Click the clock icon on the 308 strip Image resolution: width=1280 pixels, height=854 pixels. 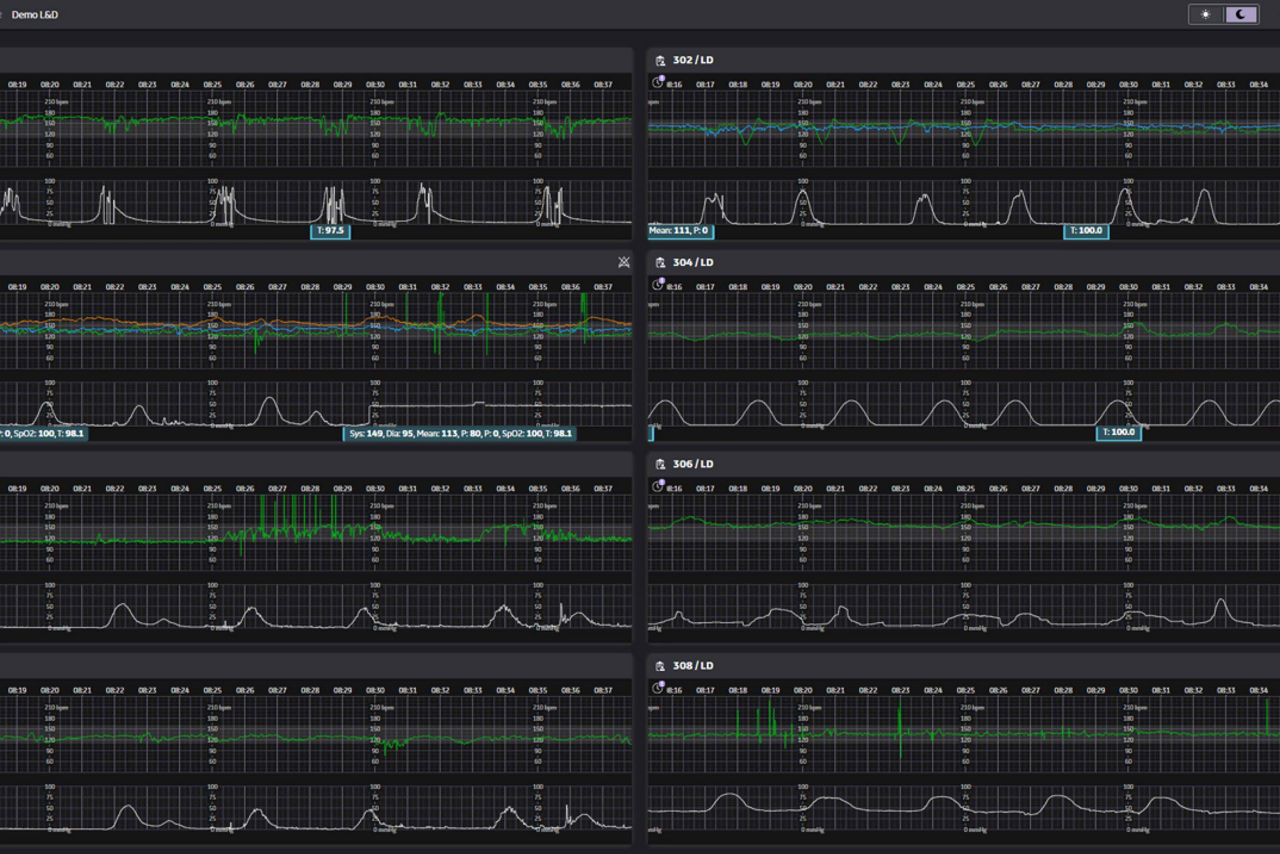click(x=658, y=689)
